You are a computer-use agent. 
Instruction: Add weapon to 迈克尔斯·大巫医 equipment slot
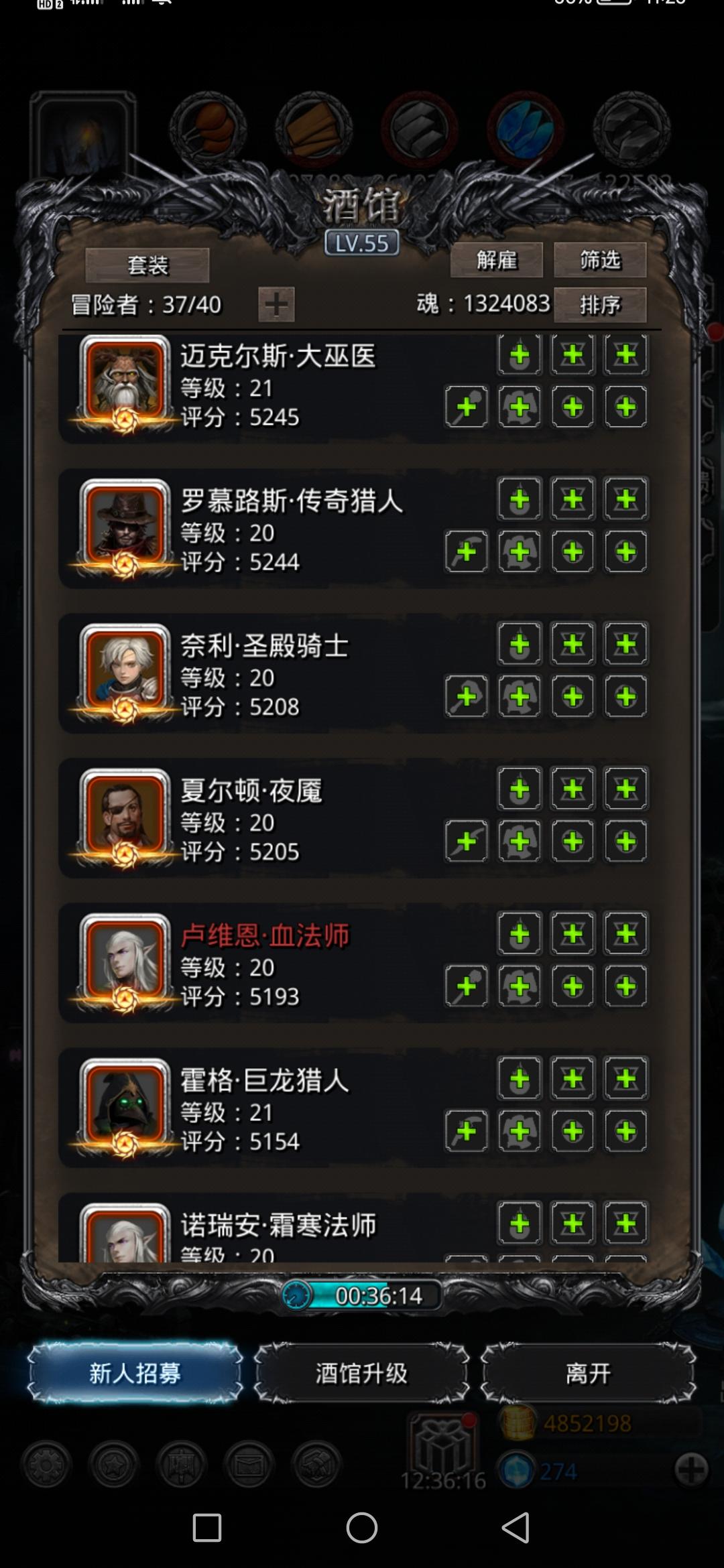(467, 407)
